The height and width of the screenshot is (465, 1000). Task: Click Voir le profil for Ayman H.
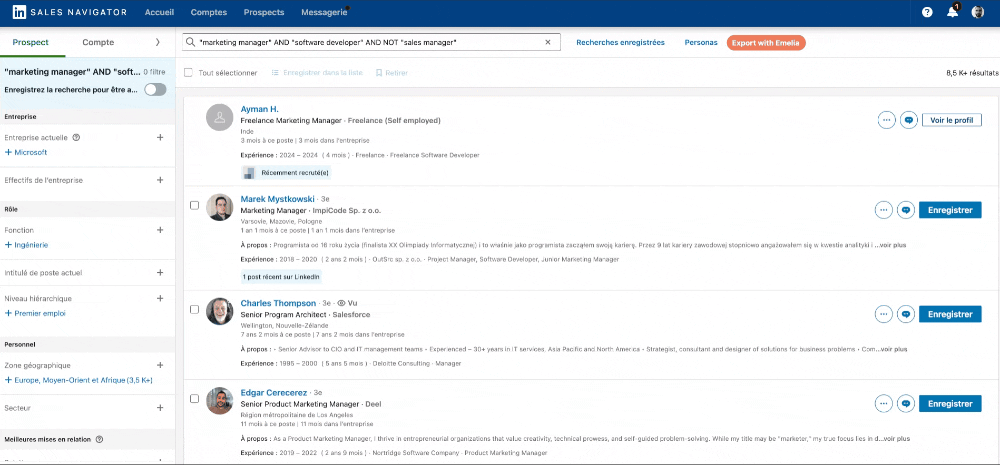(952, 120)
